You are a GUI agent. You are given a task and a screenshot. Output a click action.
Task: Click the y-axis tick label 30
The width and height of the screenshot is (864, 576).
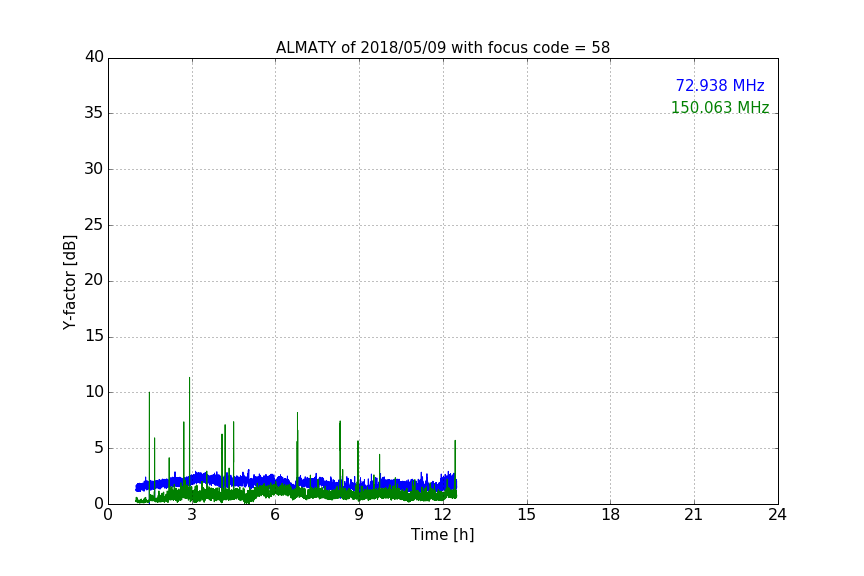pyautogui.click(x=94, y=169)
